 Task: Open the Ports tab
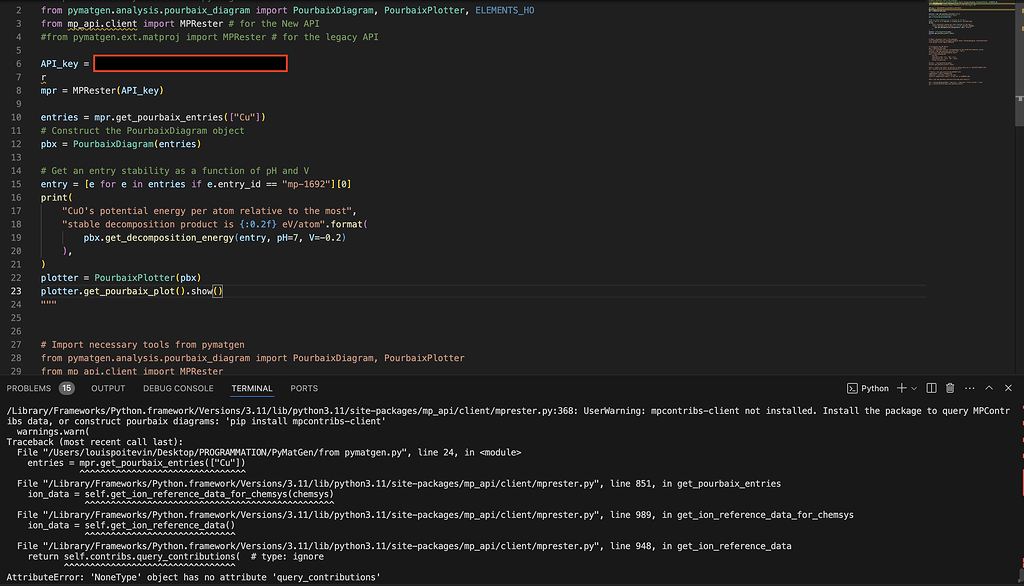304,388
